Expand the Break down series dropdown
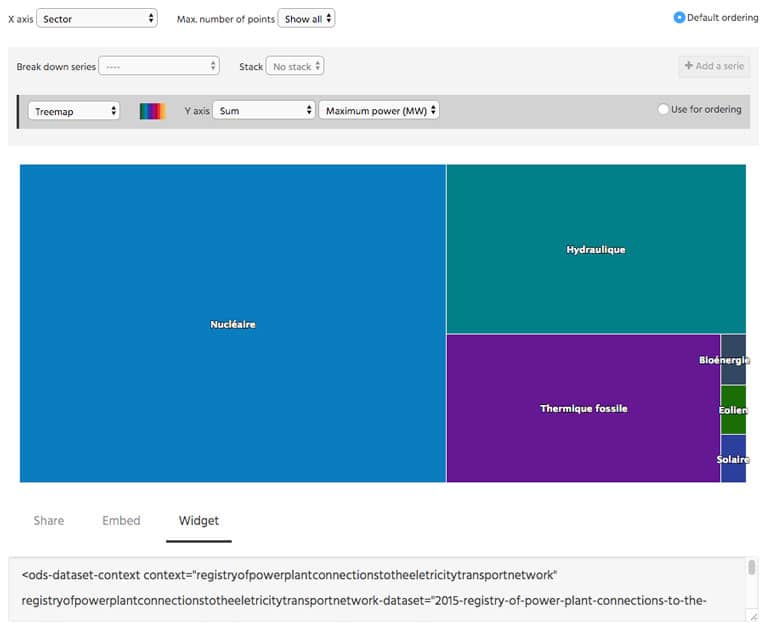The image size is (765, 629). pyautogui.click(x=158, y=66)
